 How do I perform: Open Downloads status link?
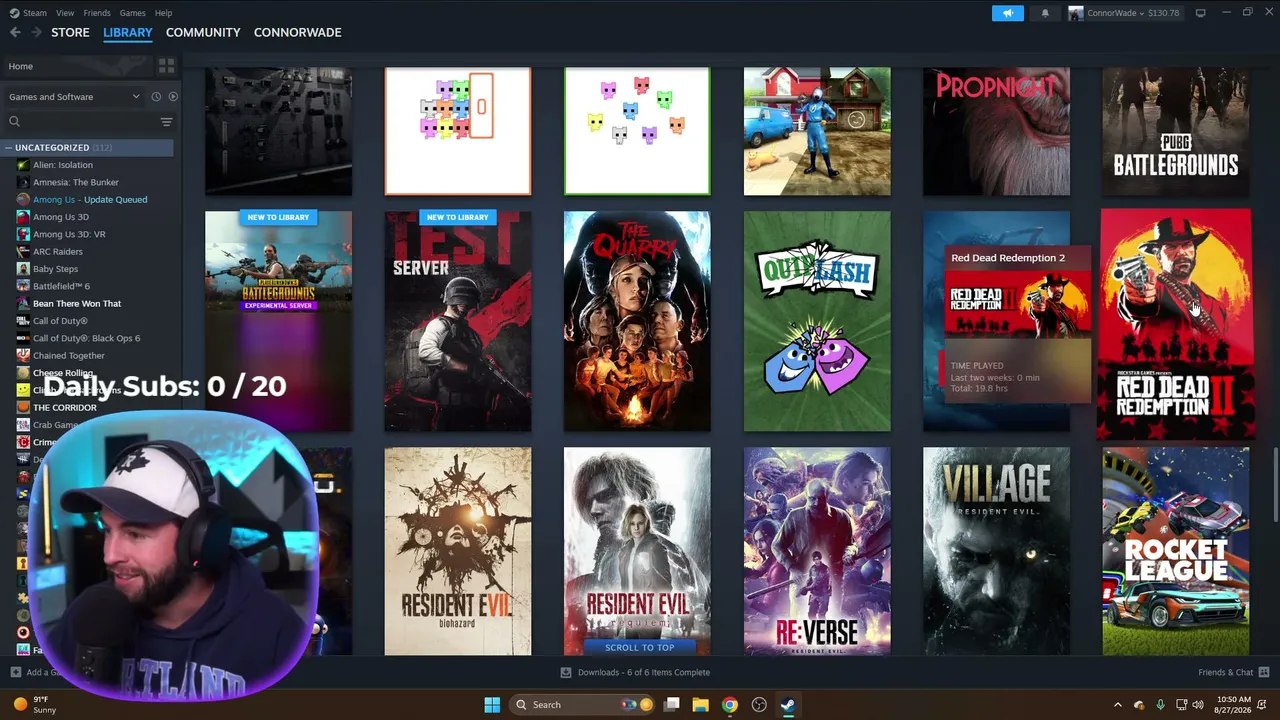pos(644,673)
